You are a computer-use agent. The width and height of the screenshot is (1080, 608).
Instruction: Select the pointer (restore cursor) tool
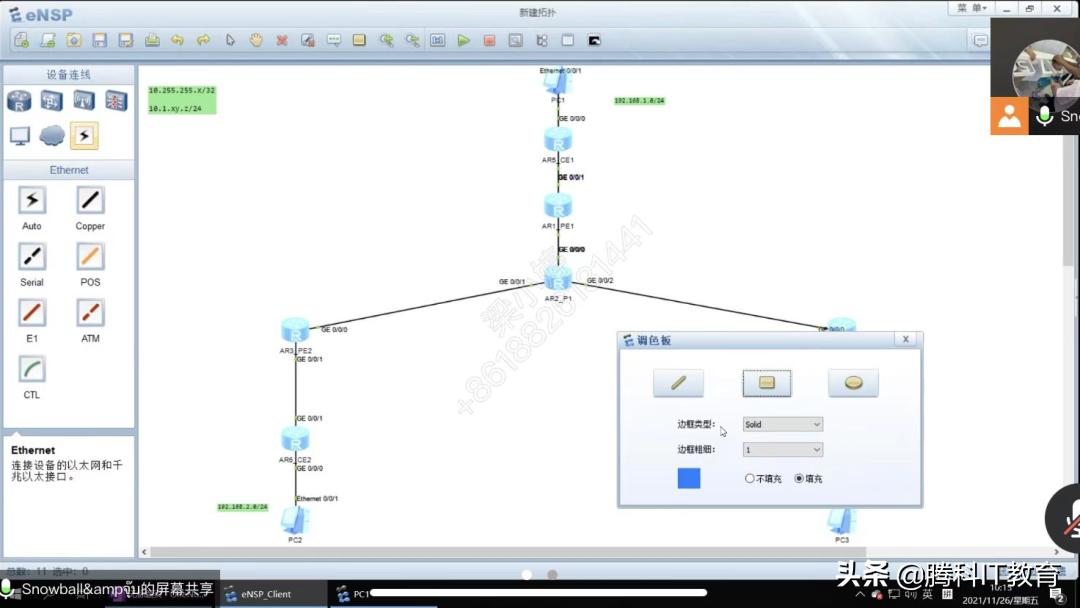tap(230, 40)
